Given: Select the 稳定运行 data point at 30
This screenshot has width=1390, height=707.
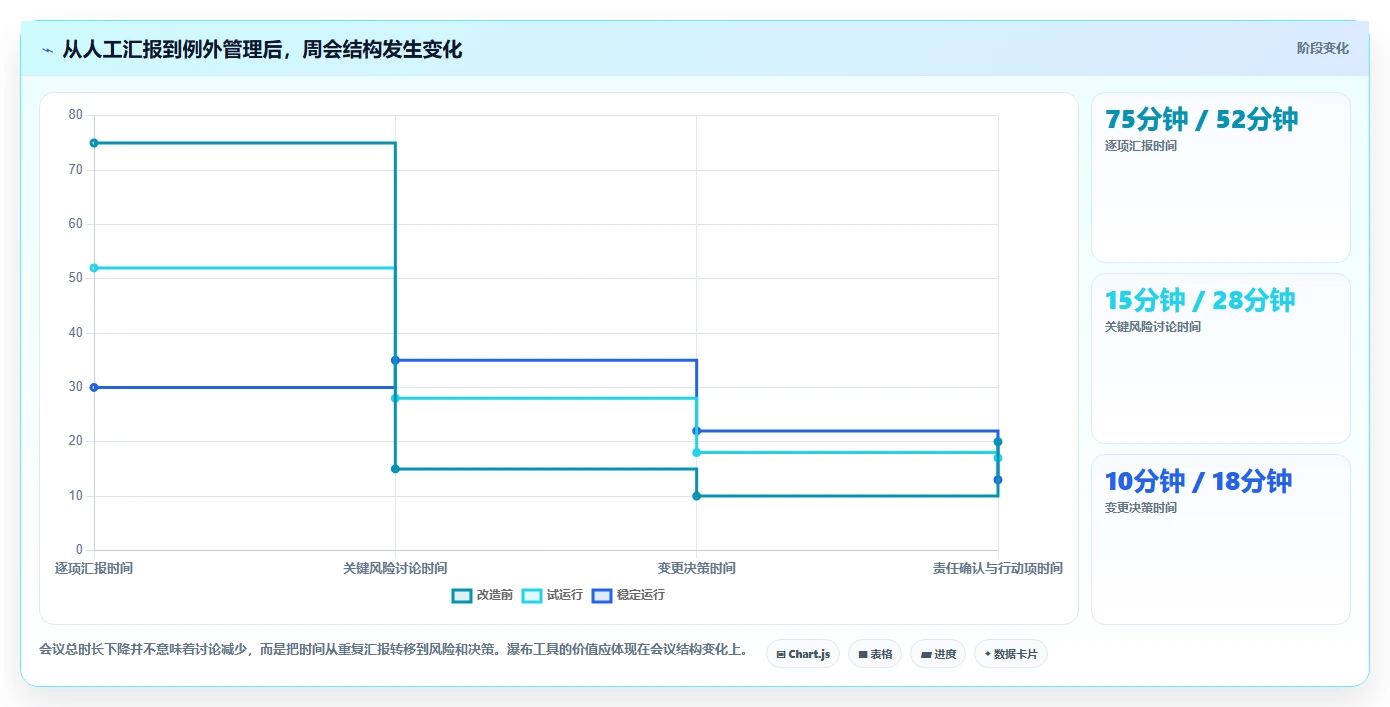Looking at the screenshot, I should point(94,387).
